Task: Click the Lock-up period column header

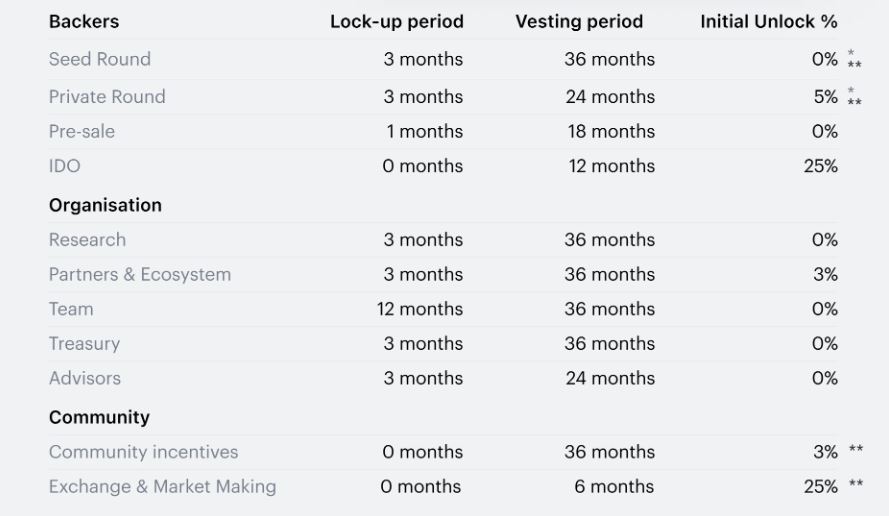Action: [397, 21]
